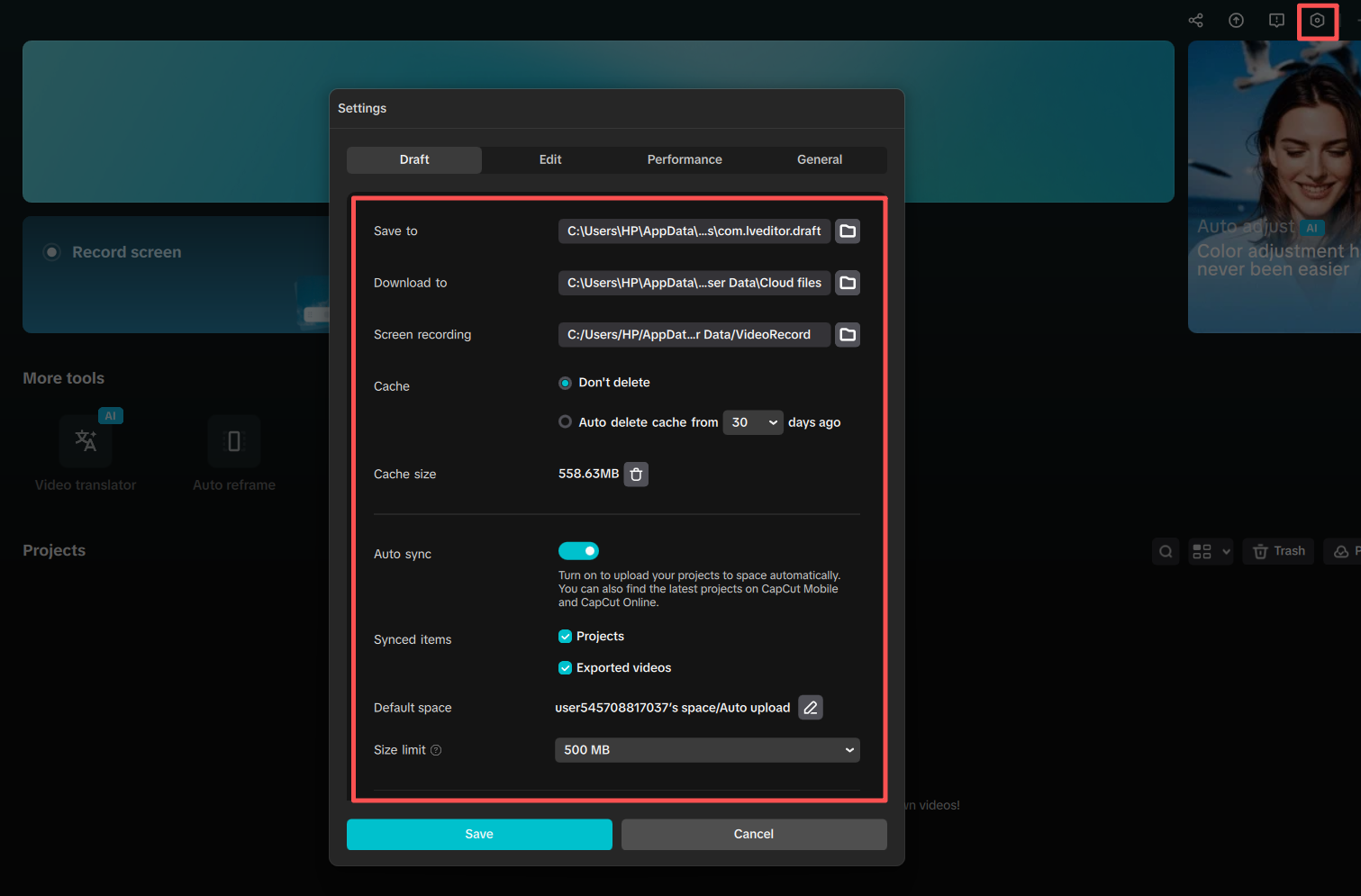This screenshot has height=896, width=1361.
Task: Edit the Default space with the pencil icon
Action: point(810,707)
